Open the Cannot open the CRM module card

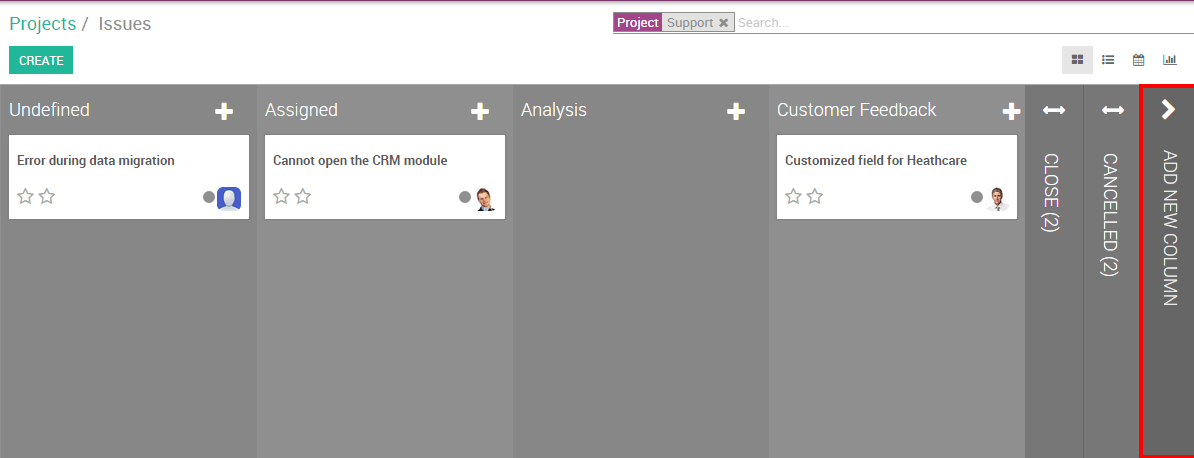[x=360, y=160]
